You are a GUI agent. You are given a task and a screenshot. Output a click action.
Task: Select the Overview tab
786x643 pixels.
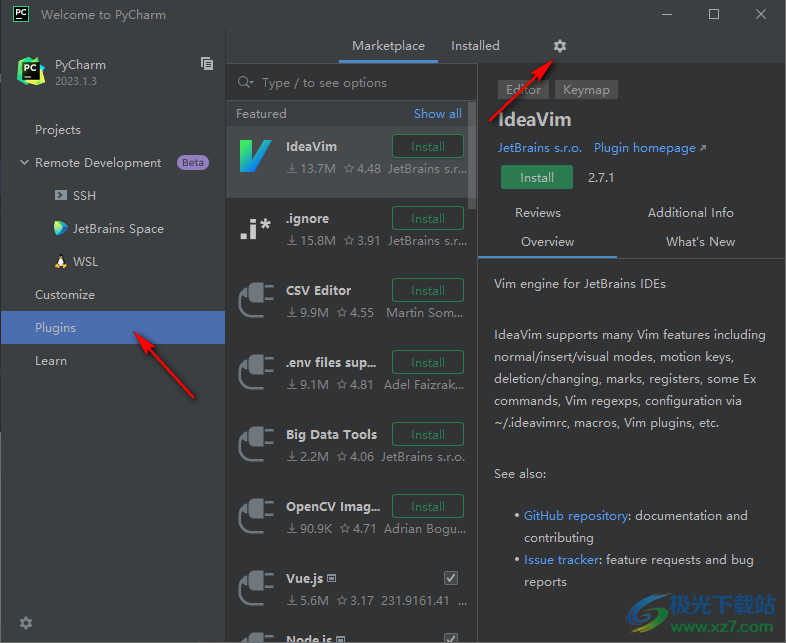click(x=547, y=242)
